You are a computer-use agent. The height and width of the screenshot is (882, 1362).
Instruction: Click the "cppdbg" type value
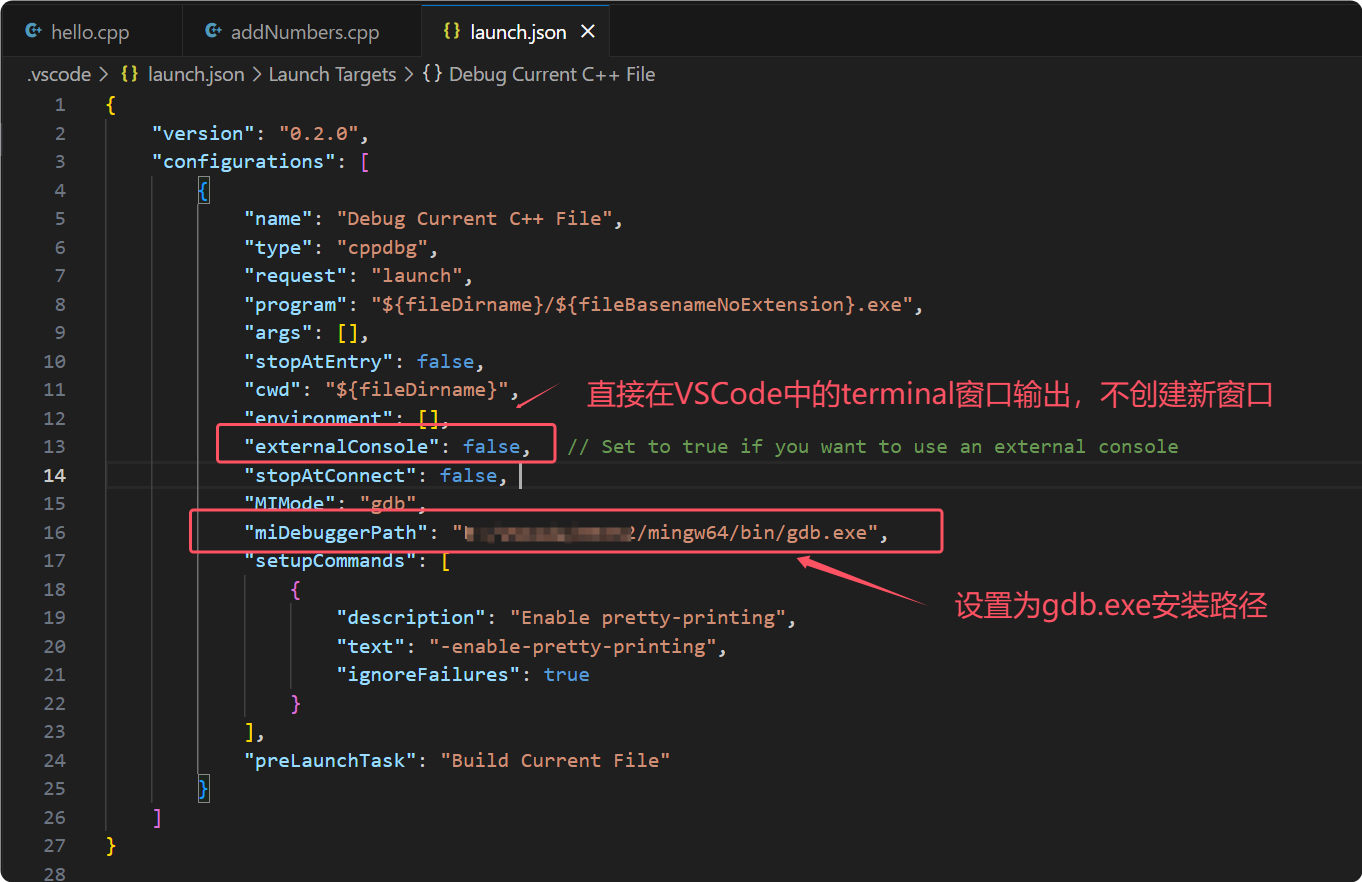pyautogui.click(x=382, y=247)
